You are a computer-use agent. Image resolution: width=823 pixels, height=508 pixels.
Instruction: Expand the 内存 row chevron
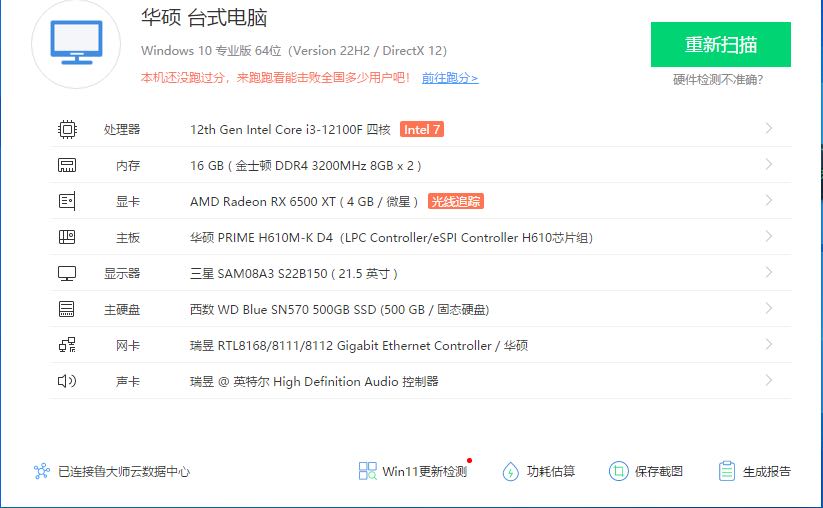coord(769,165)
